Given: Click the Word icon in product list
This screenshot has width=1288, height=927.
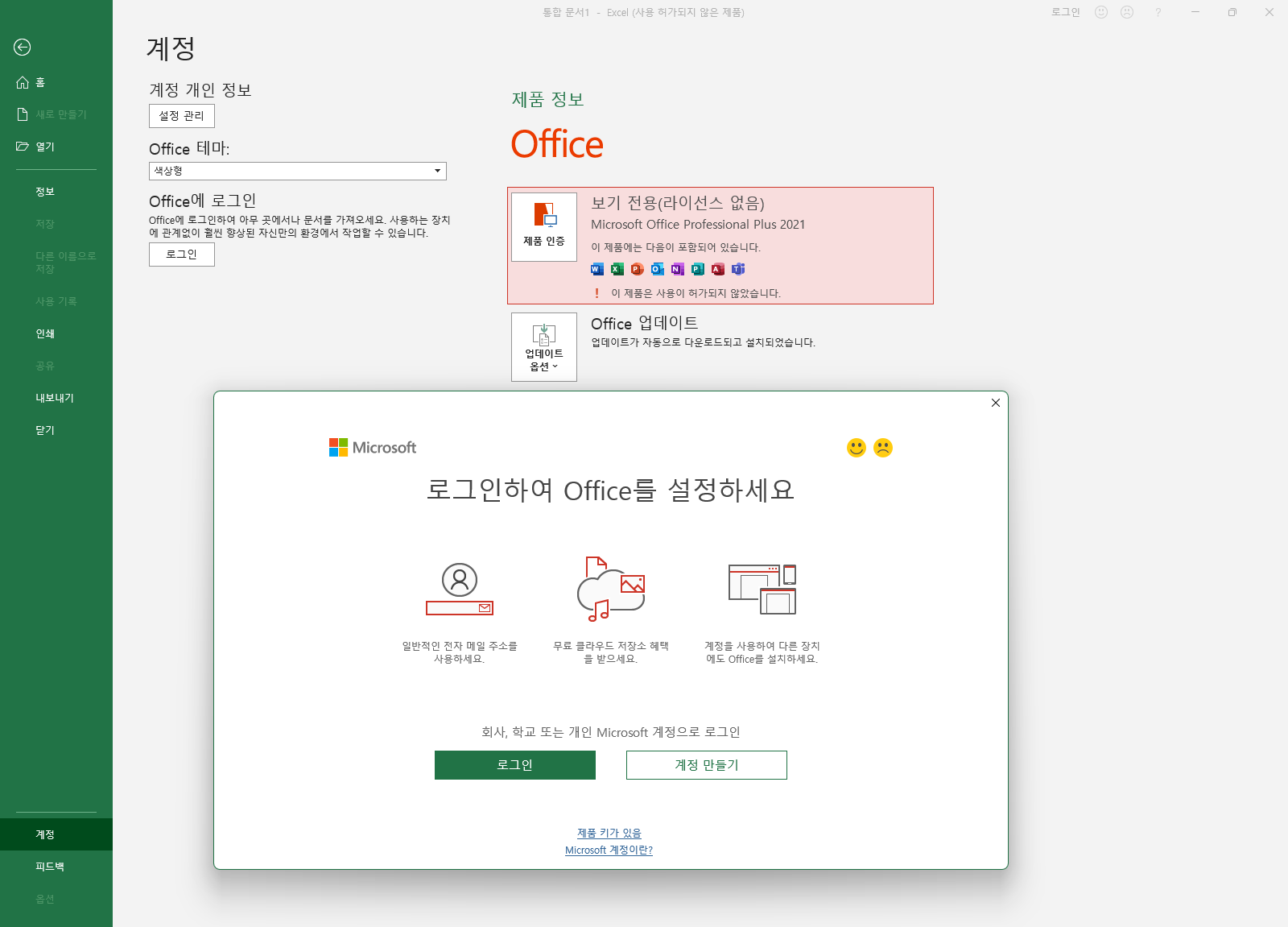Looking at the screenshot, I should [x=597, y=269].
